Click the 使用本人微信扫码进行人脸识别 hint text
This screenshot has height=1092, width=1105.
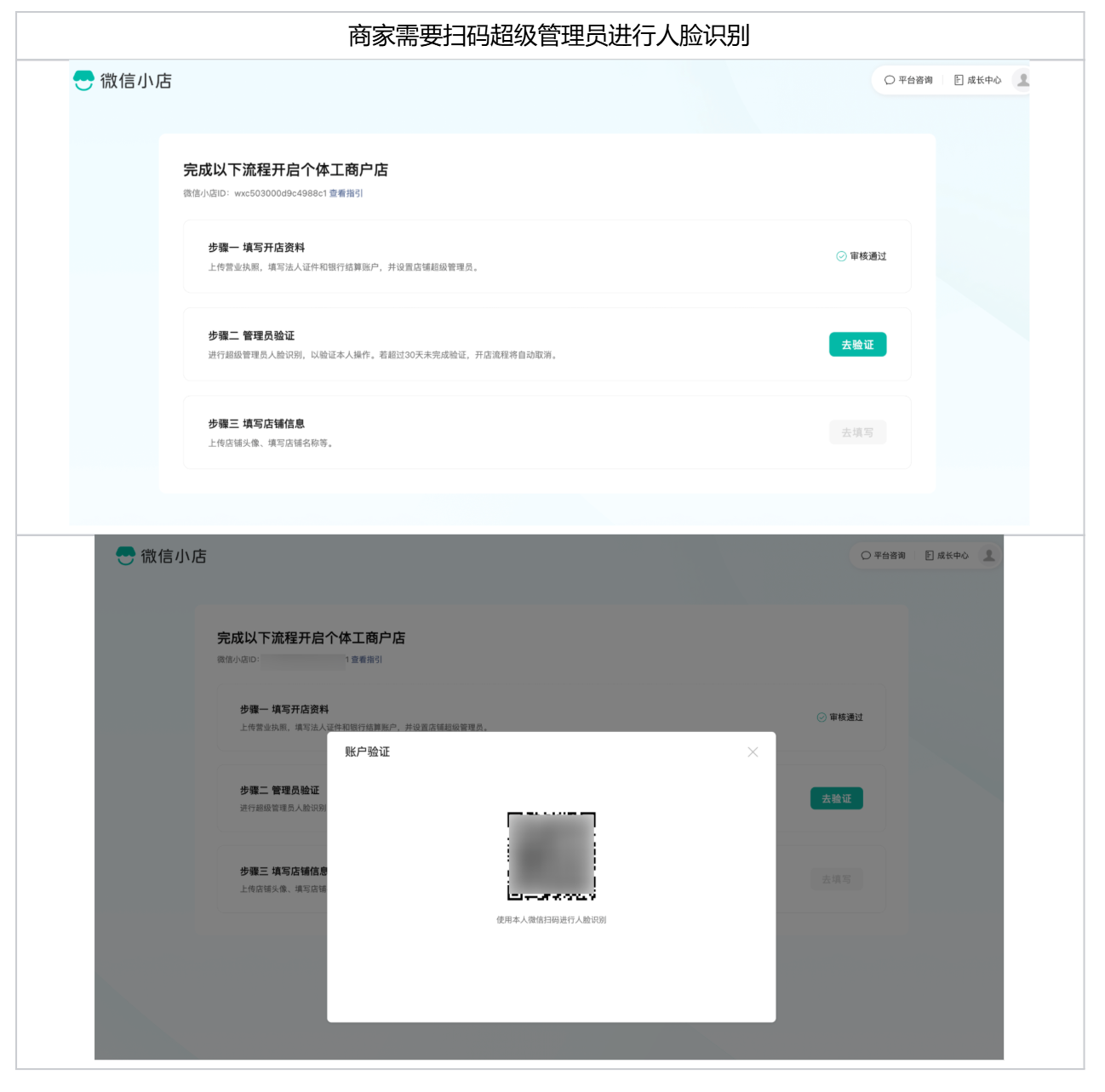pos(552,920)
